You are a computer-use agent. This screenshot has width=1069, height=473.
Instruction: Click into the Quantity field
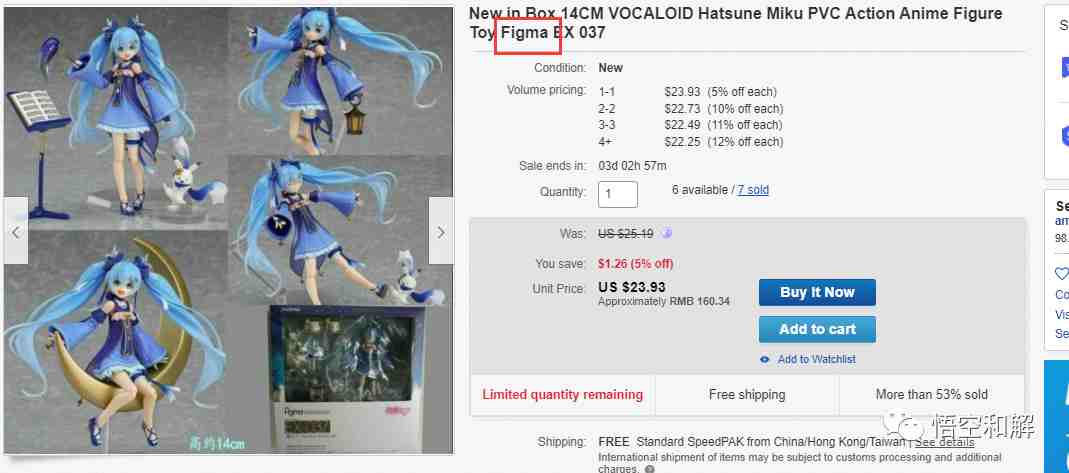tap(618, 194)
